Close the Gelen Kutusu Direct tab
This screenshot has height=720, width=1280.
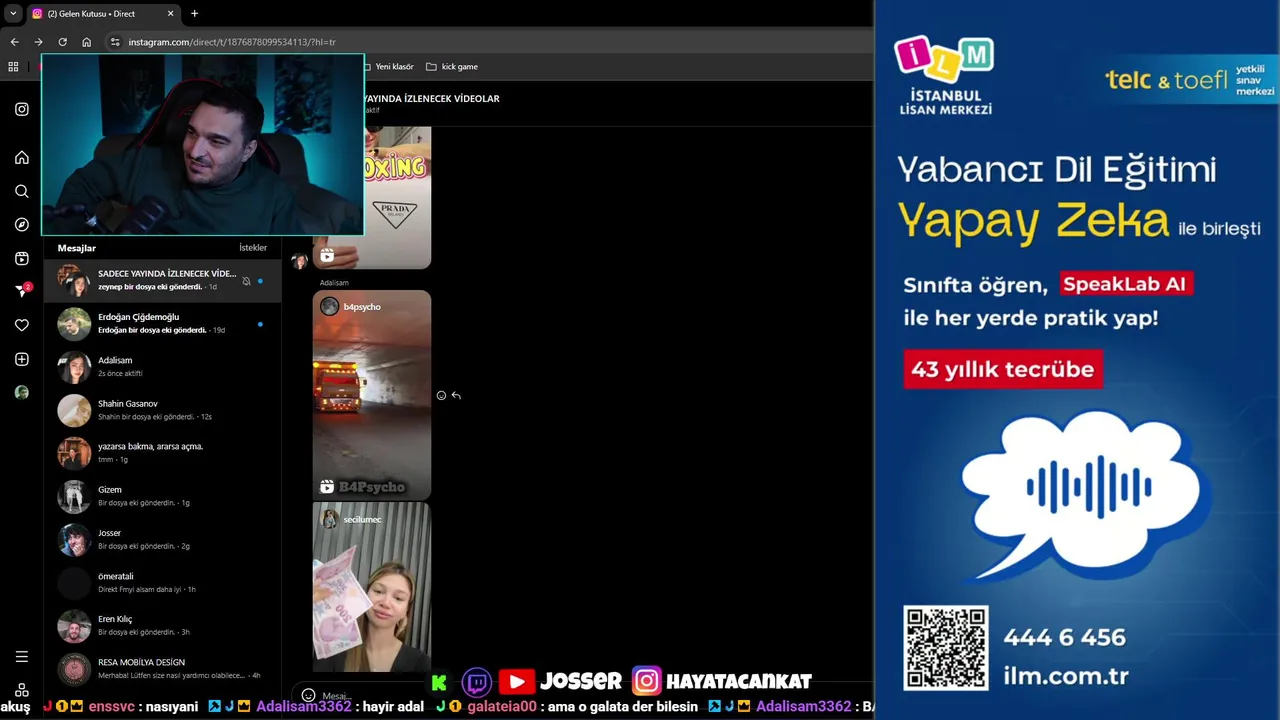click(170, 14)
